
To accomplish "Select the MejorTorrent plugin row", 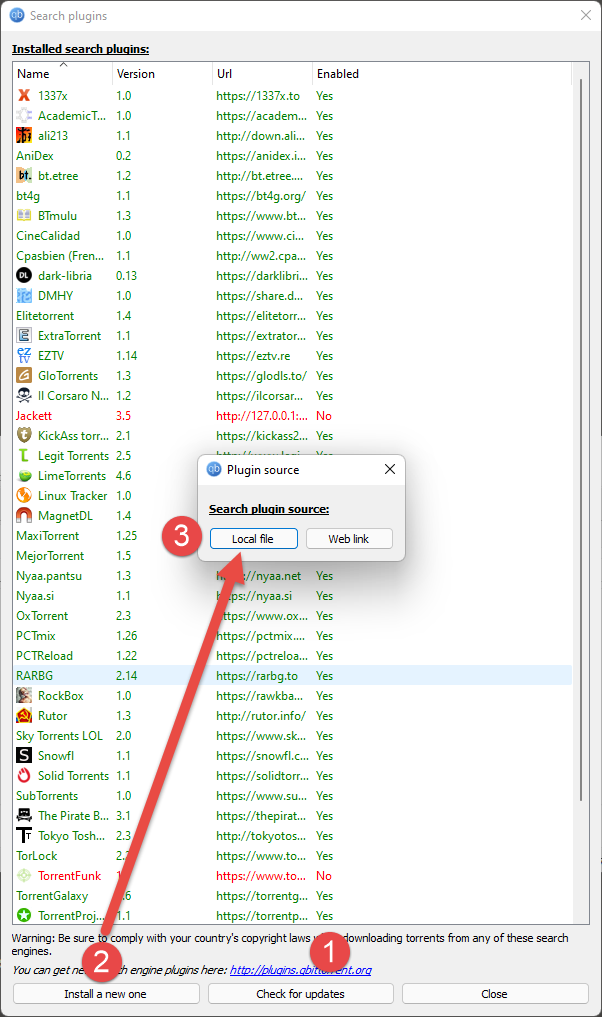I will (292, 556).
